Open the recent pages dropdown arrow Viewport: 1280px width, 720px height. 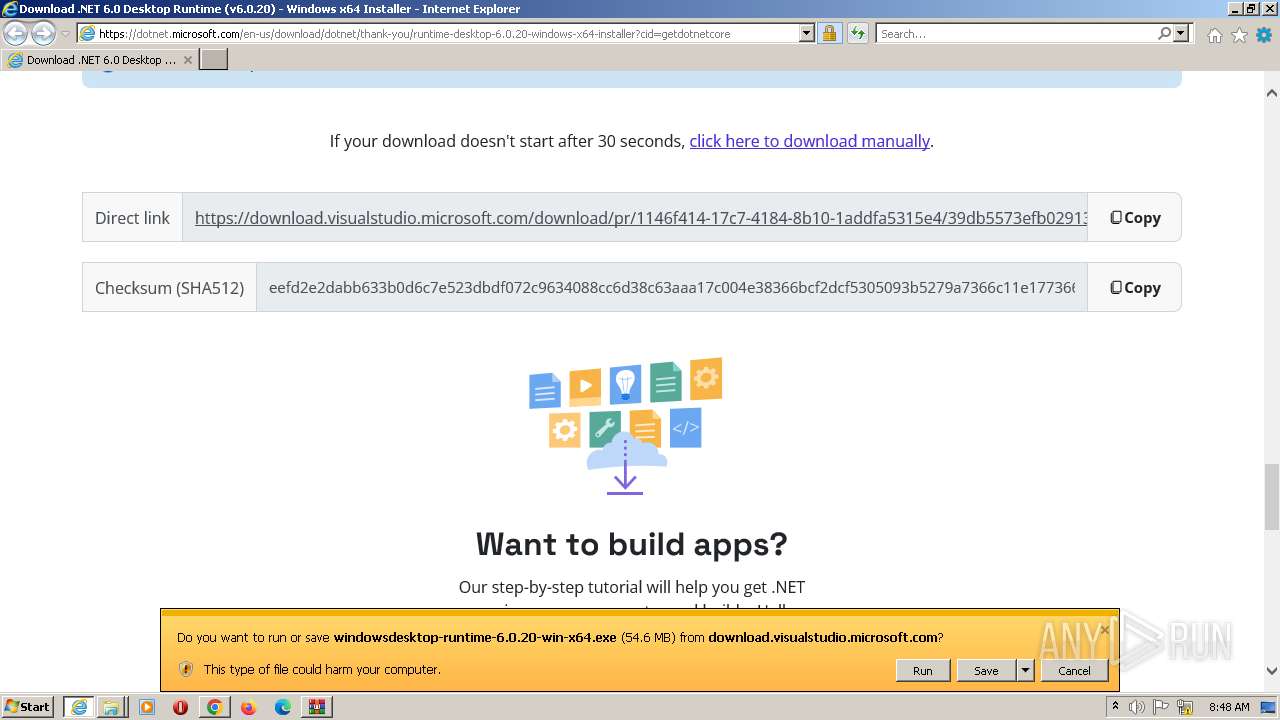(66, 34)
